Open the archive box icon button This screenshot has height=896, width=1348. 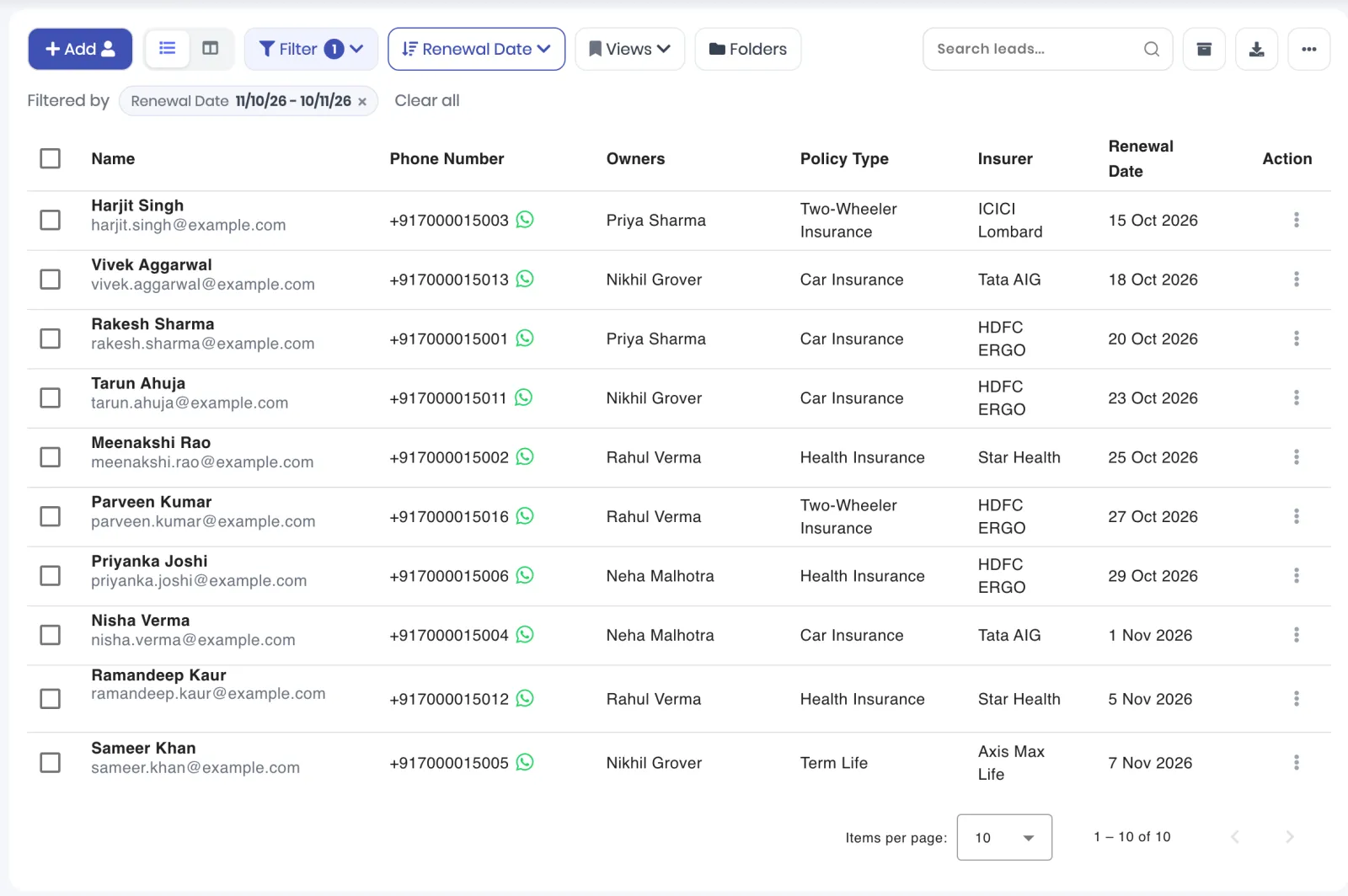(1204, 49)
